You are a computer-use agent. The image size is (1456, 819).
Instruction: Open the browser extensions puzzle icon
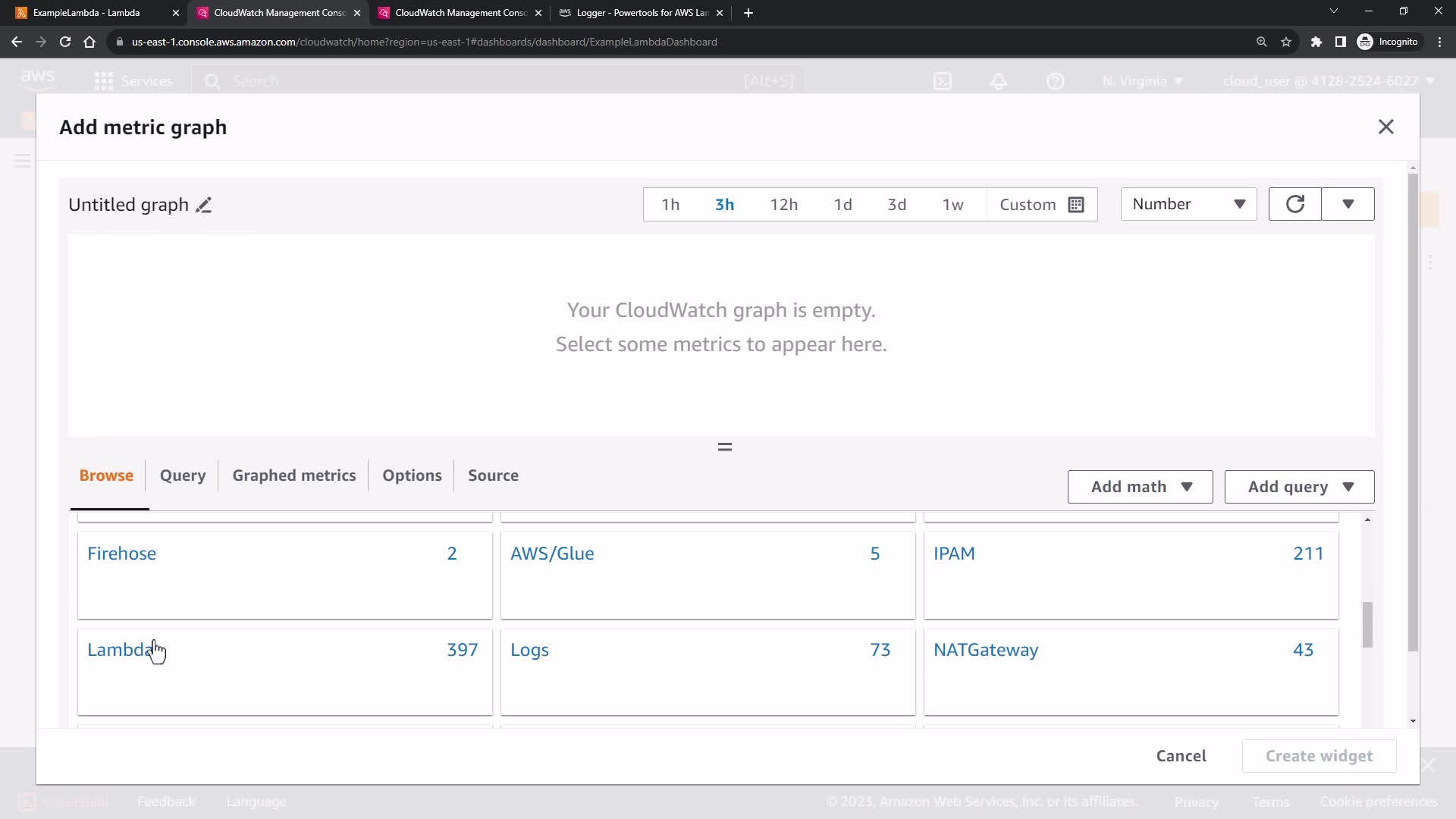coord(1316,42)
